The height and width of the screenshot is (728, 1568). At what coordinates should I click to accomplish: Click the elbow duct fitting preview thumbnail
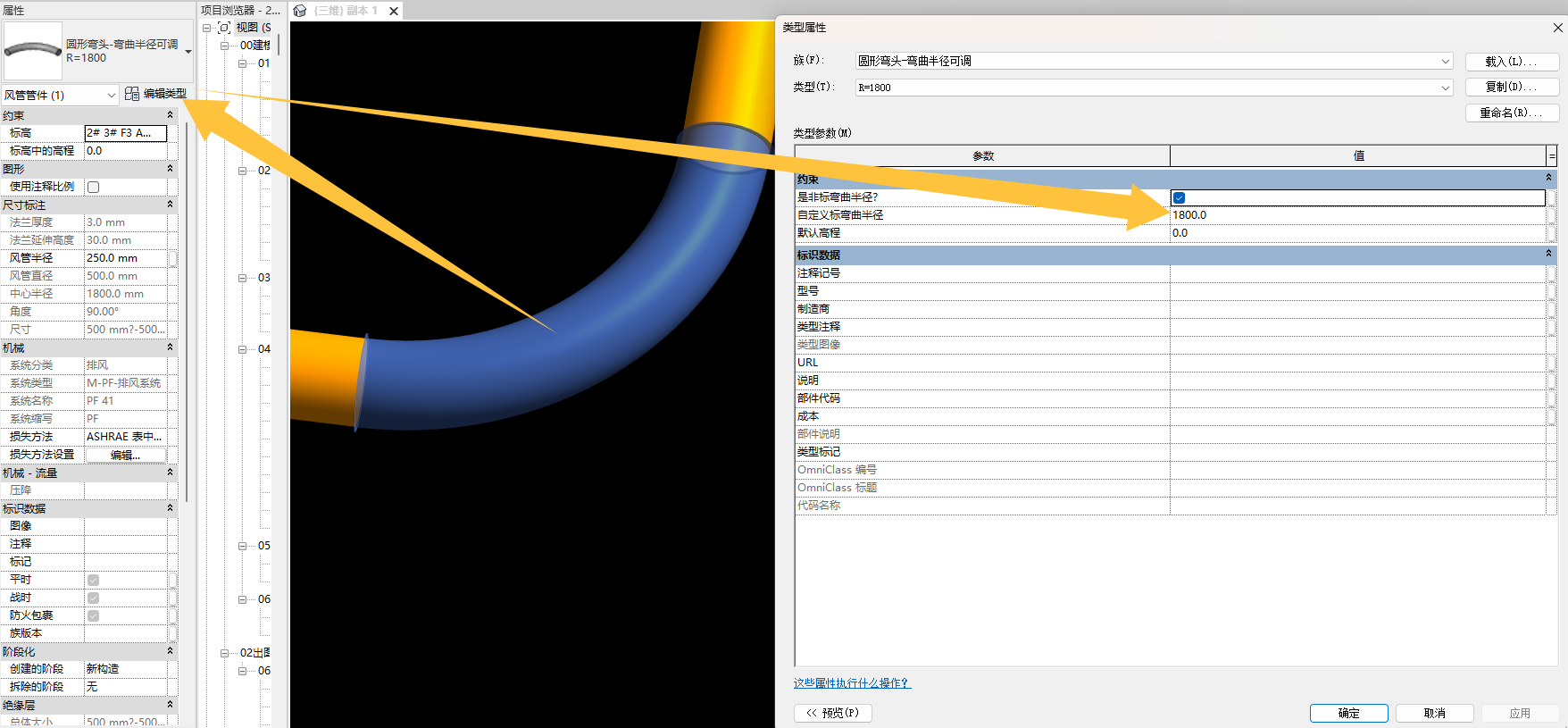click(33, 51)
